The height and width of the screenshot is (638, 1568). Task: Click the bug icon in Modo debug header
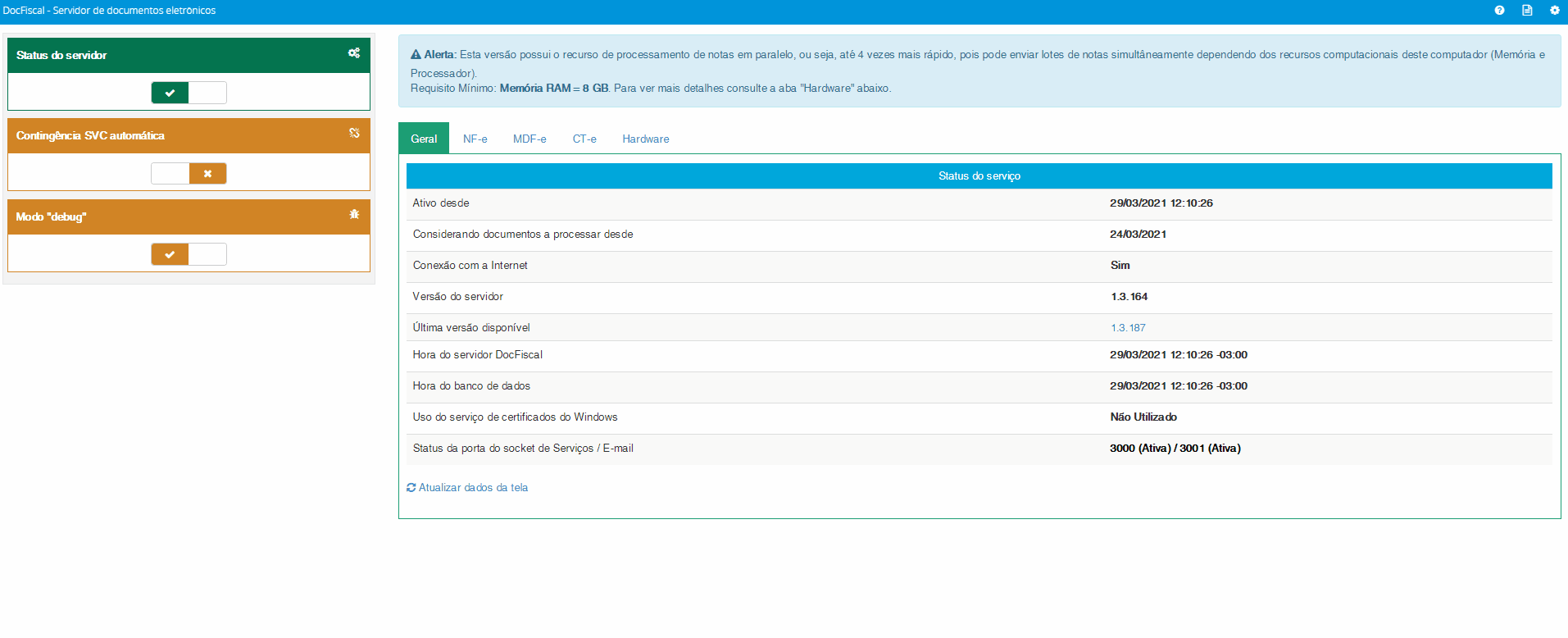[354, 214]
